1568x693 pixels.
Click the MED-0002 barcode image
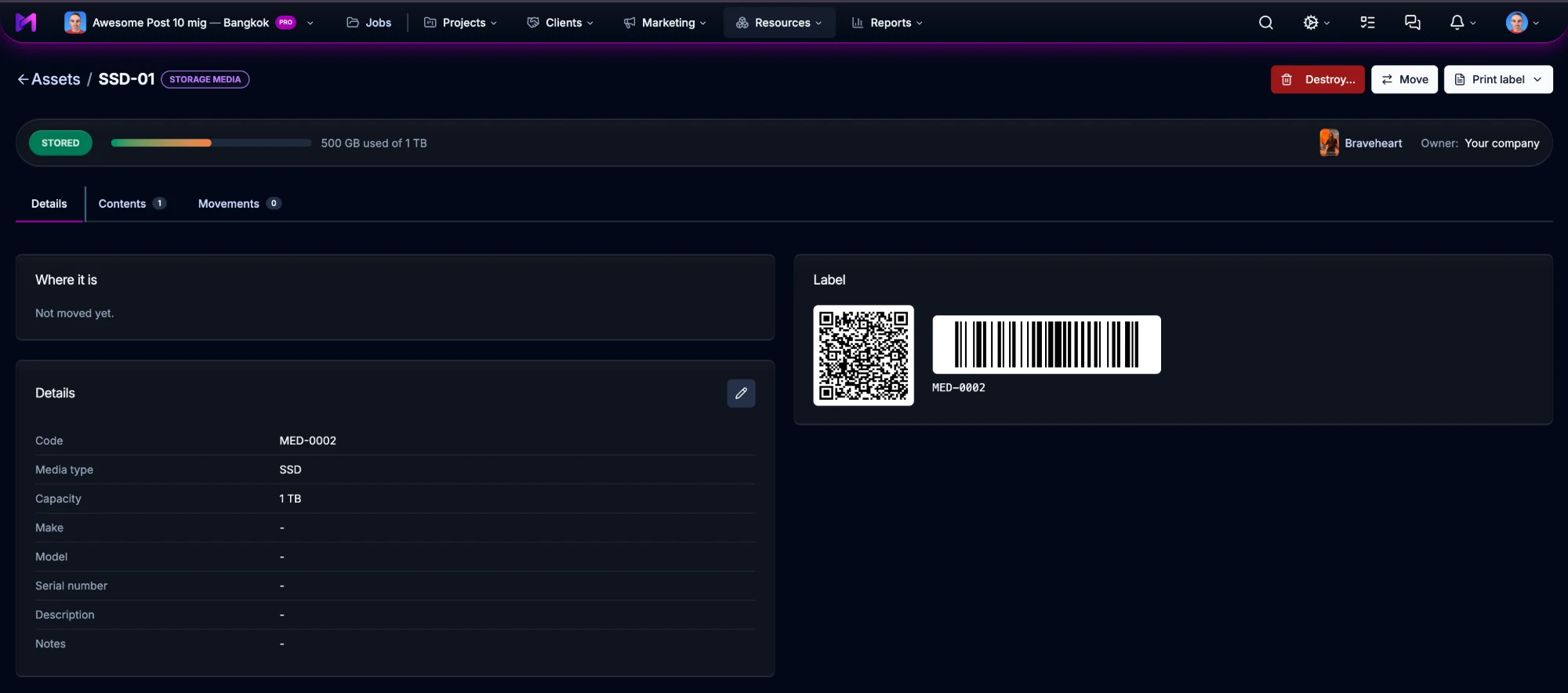pyautogui.click(x=1047, y=345)
